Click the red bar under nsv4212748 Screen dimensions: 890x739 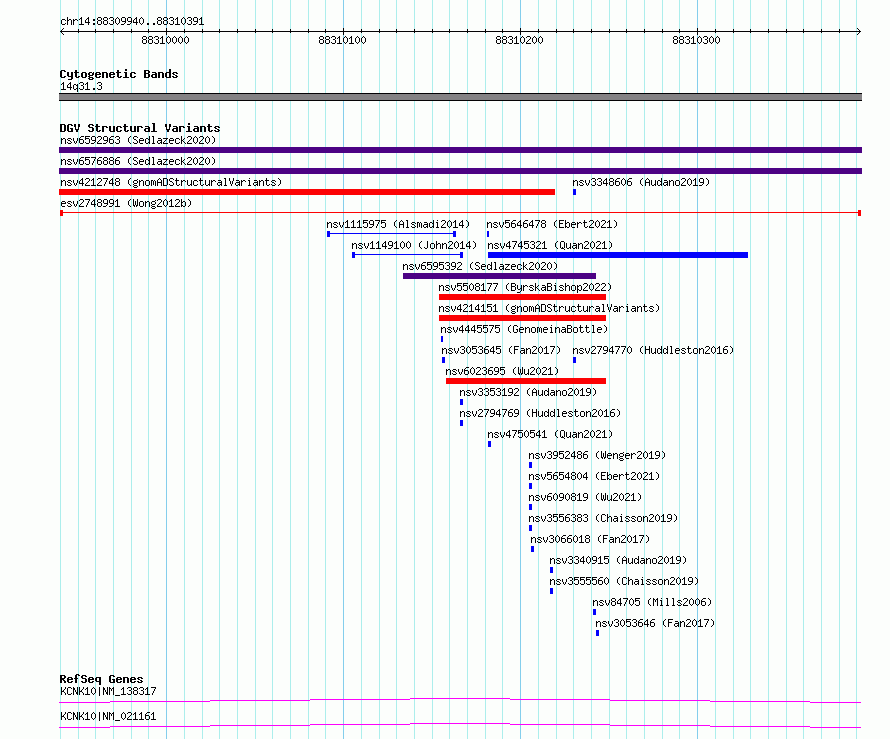pyautogui.click(x=307, y=192)
